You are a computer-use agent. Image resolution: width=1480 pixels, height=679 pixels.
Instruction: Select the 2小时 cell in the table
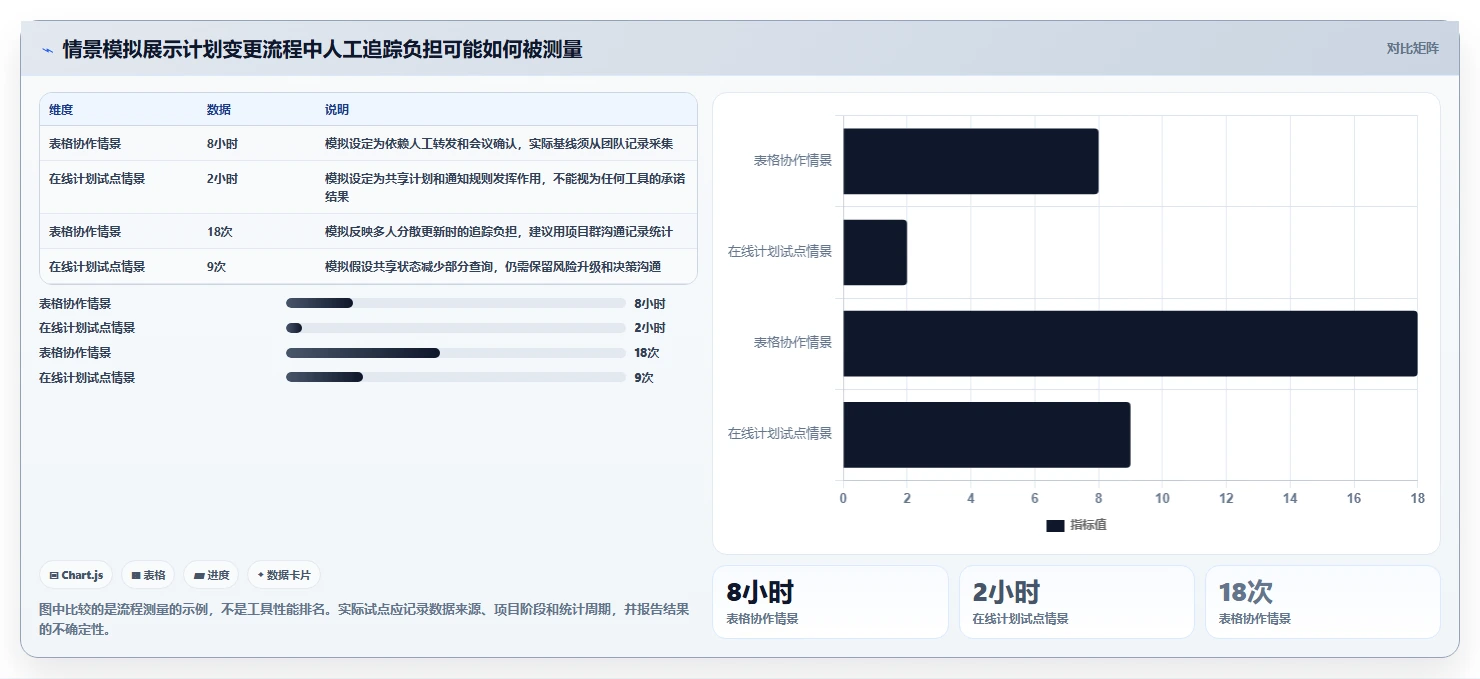point(222,179)
